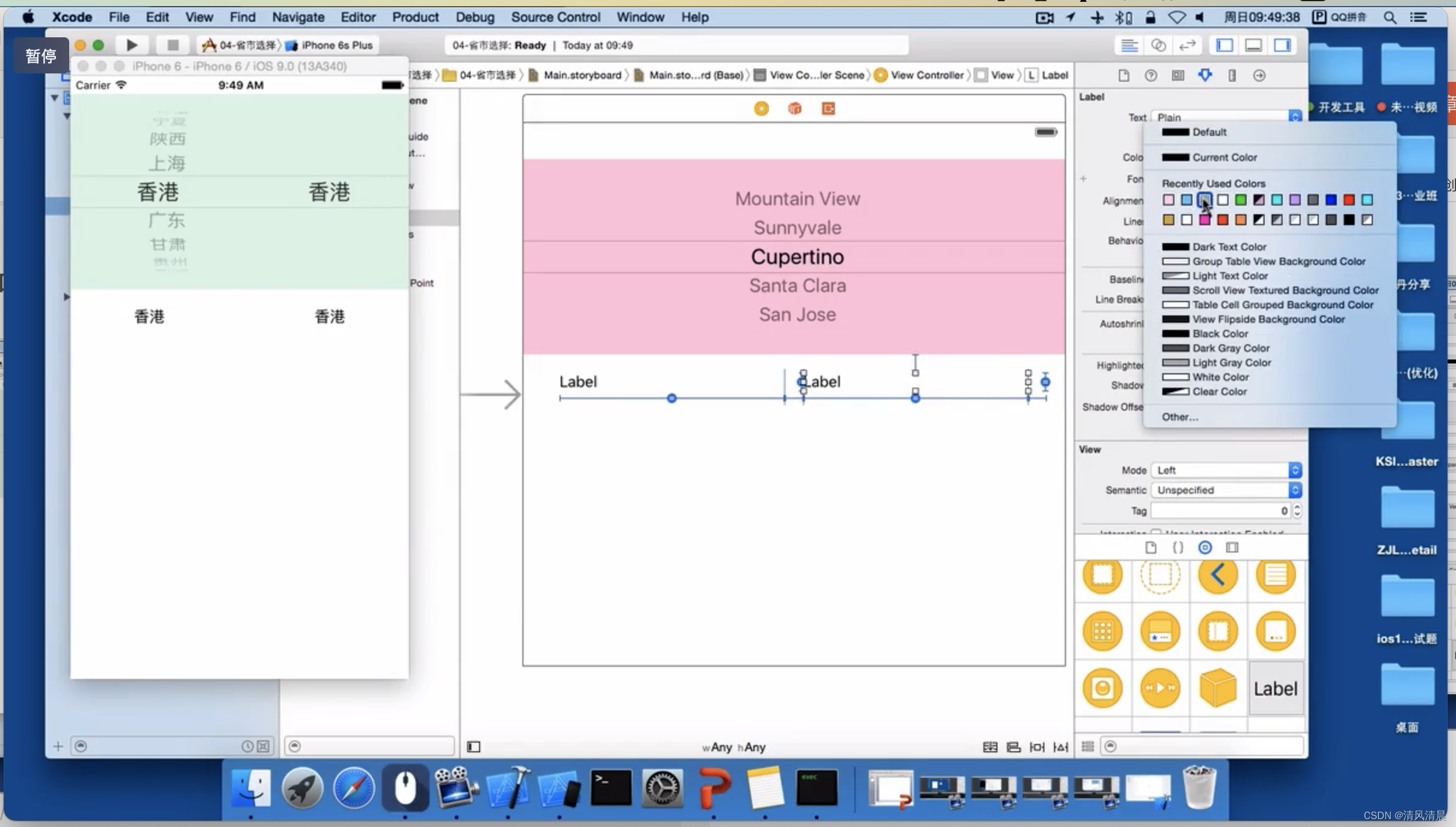
Task: Select the left Label on storyboard canvas
Action: pyautogui.click(x=578, y=382)
